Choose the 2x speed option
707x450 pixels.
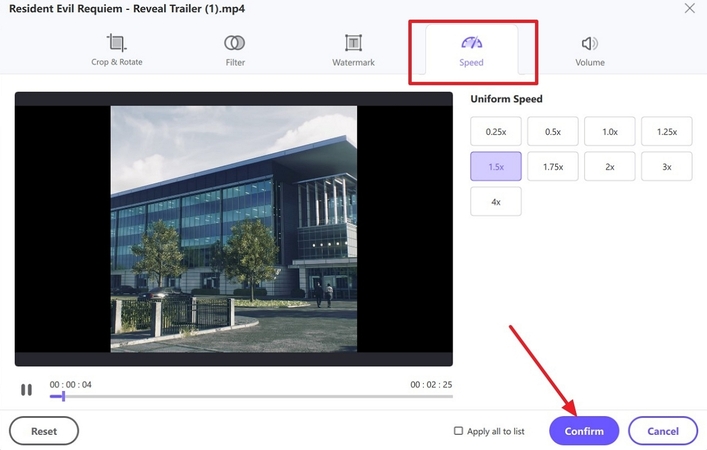[610, 166]
